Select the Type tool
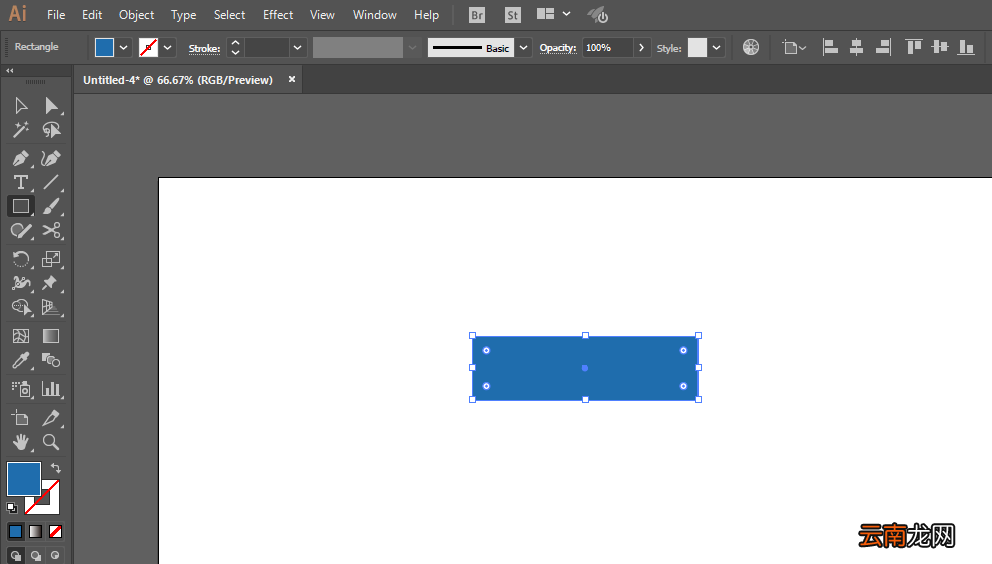The image size is (992, 564). point(20,182)
